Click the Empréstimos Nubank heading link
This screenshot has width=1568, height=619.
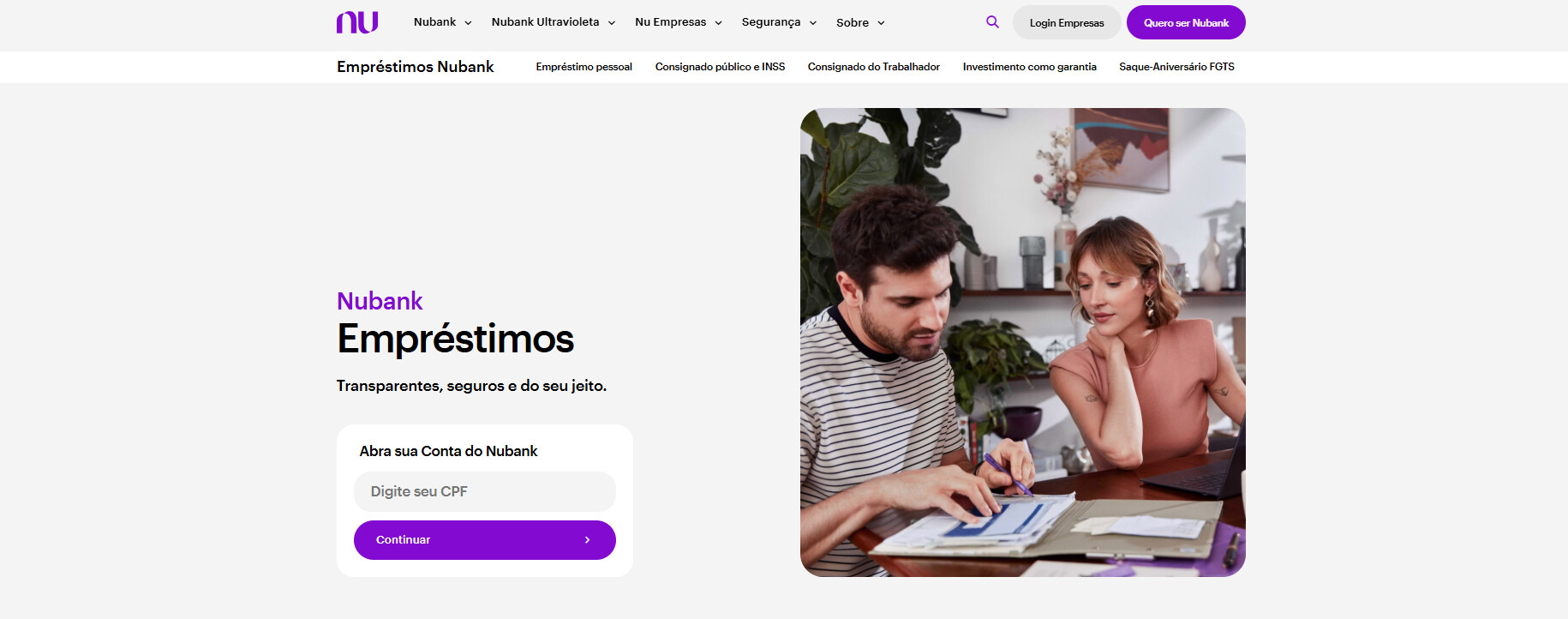tap(416, 67)
